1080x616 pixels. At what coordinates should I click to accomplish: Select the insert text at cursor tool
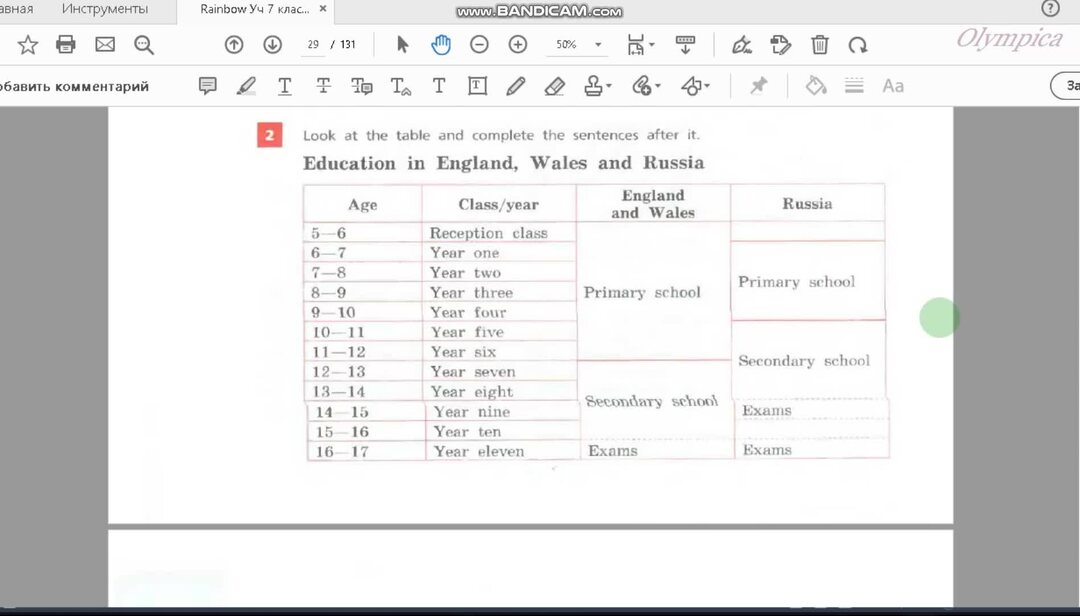(x=401, y=86)
